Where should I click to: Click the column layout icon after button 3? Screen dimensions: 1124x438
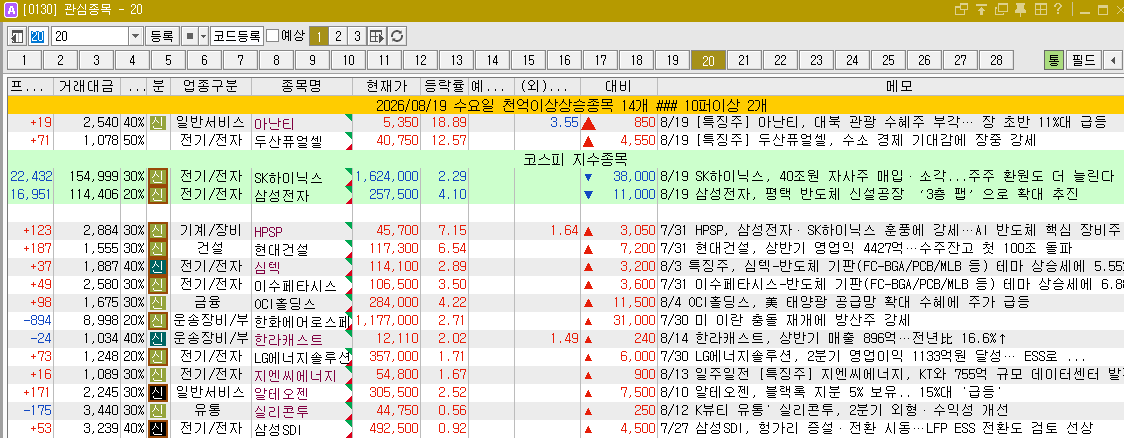tap(377, 36)
